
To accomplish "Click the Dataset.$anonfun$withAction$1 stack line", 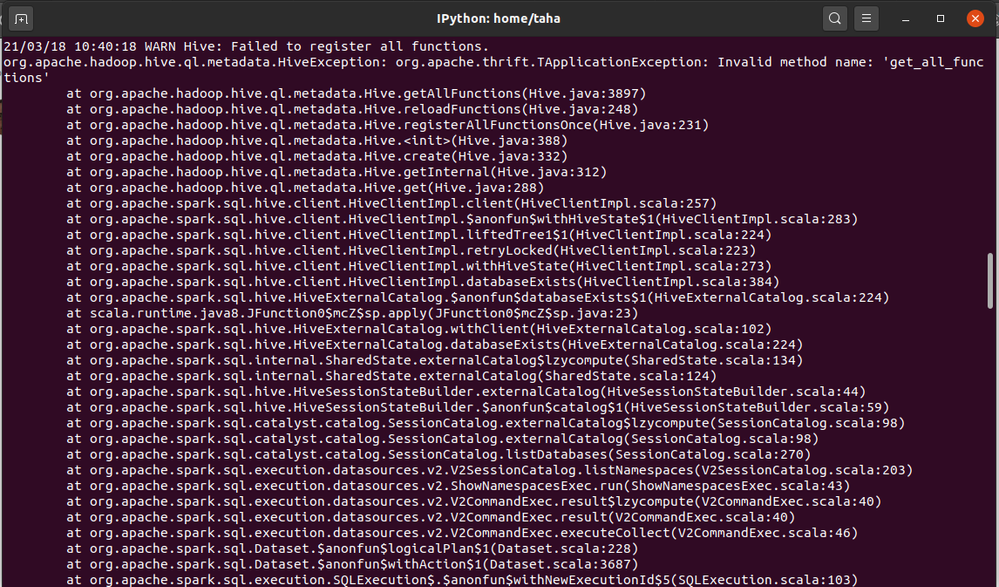I will click(x=352, y=564).
